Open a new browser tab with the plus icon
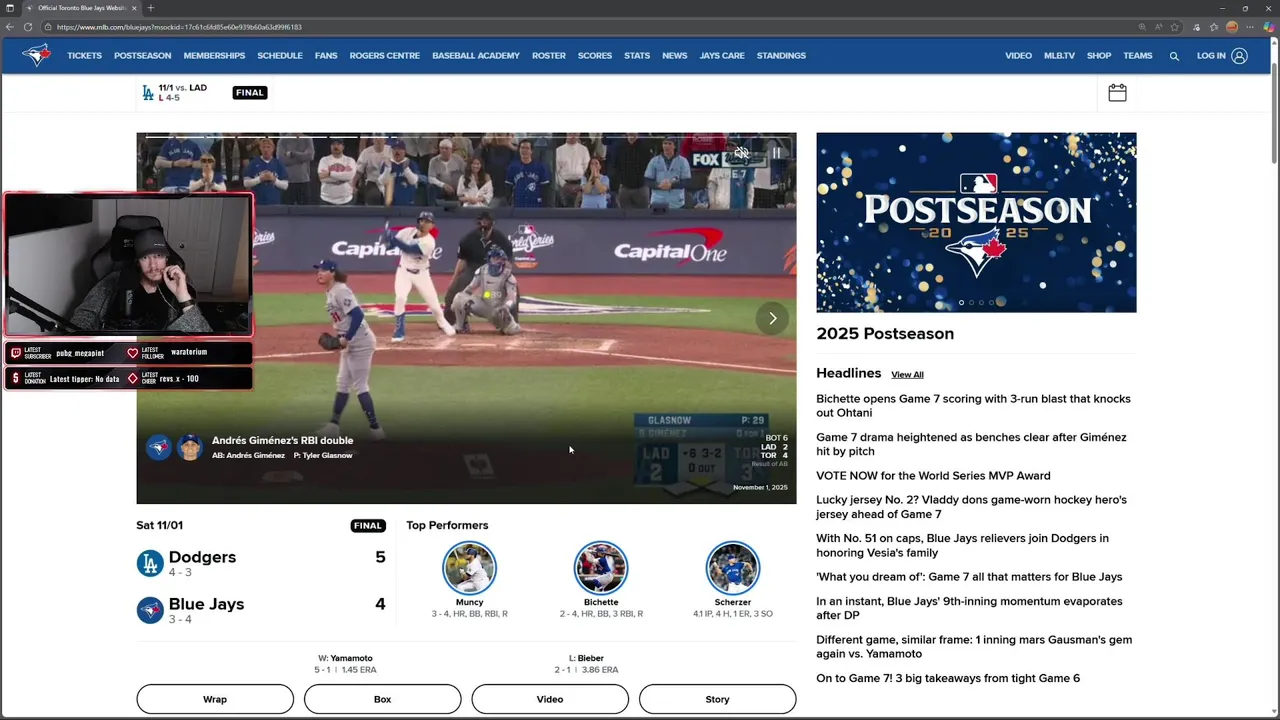The width and height of the screenshot is (1280, 720). (x=151, y=8)
